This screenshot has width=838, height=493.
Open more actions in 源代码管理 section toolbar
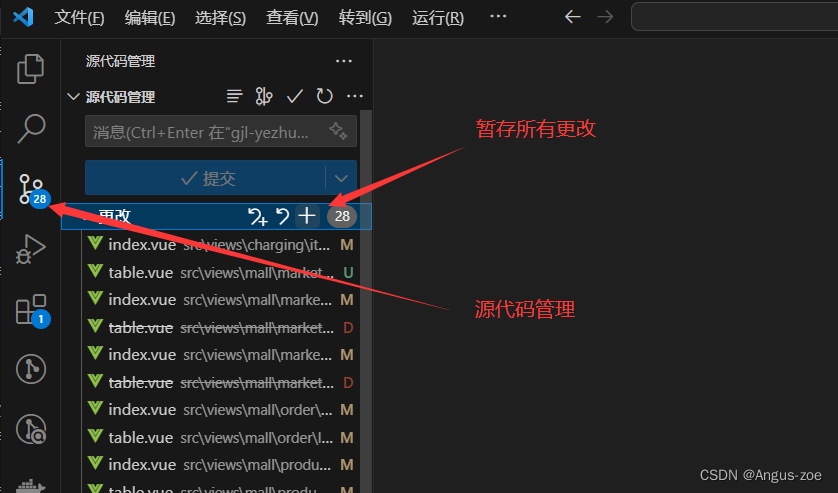point(355,96)
